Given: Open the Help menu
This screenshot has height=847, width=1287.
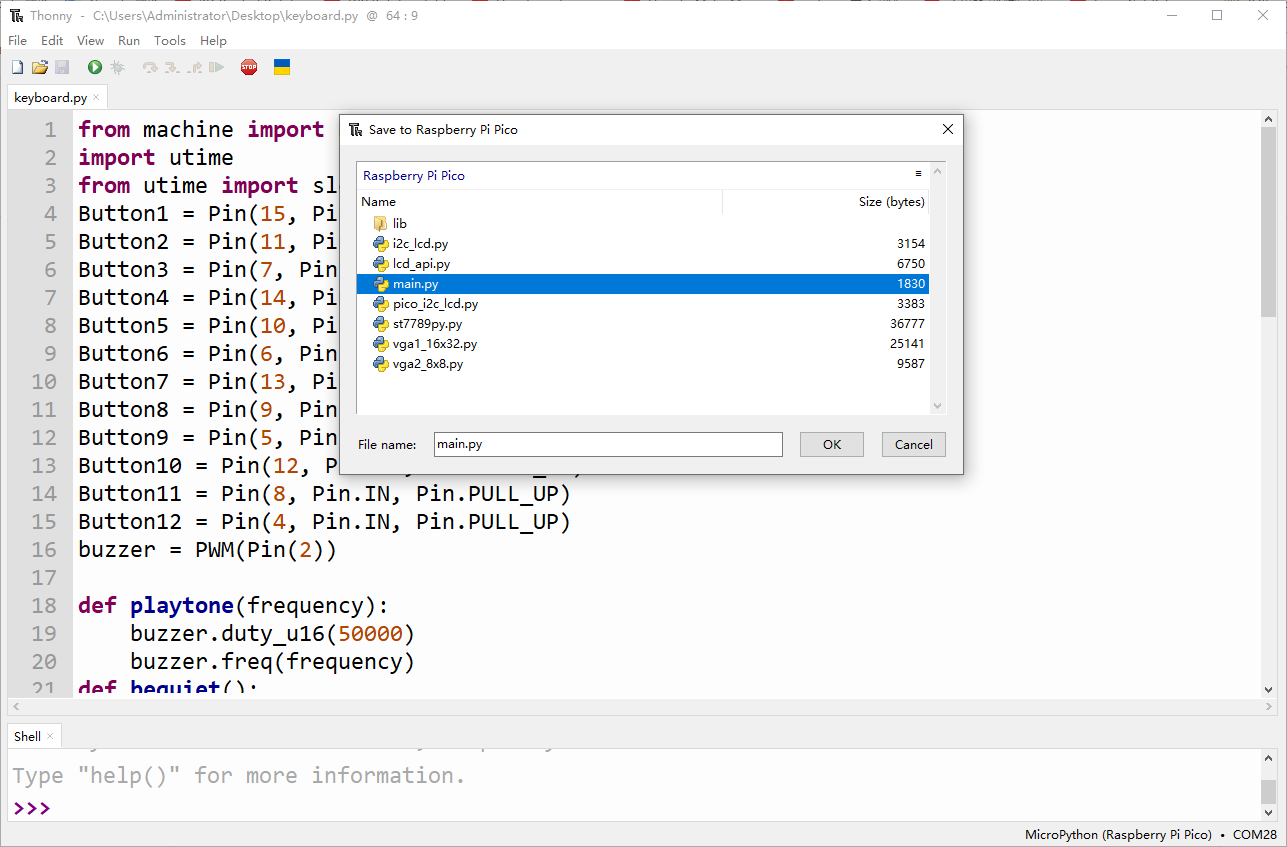Looking at the screenshot, I should [213, 41].
